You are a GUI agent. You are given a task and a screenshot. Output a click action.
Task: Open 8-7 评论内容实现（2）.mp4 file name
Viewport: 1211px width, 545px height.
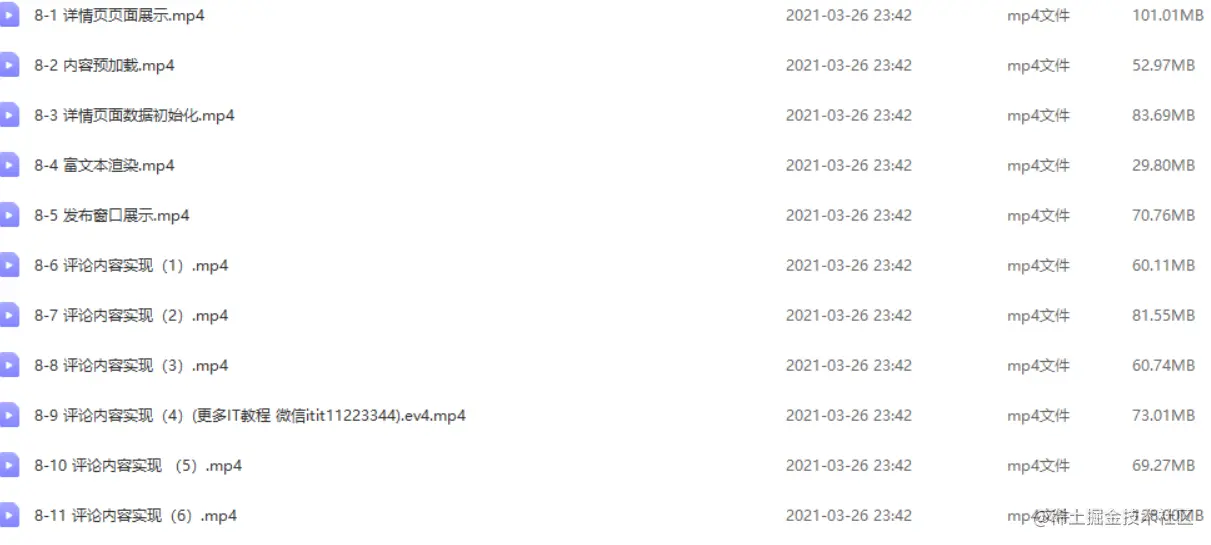pos(131,315)
